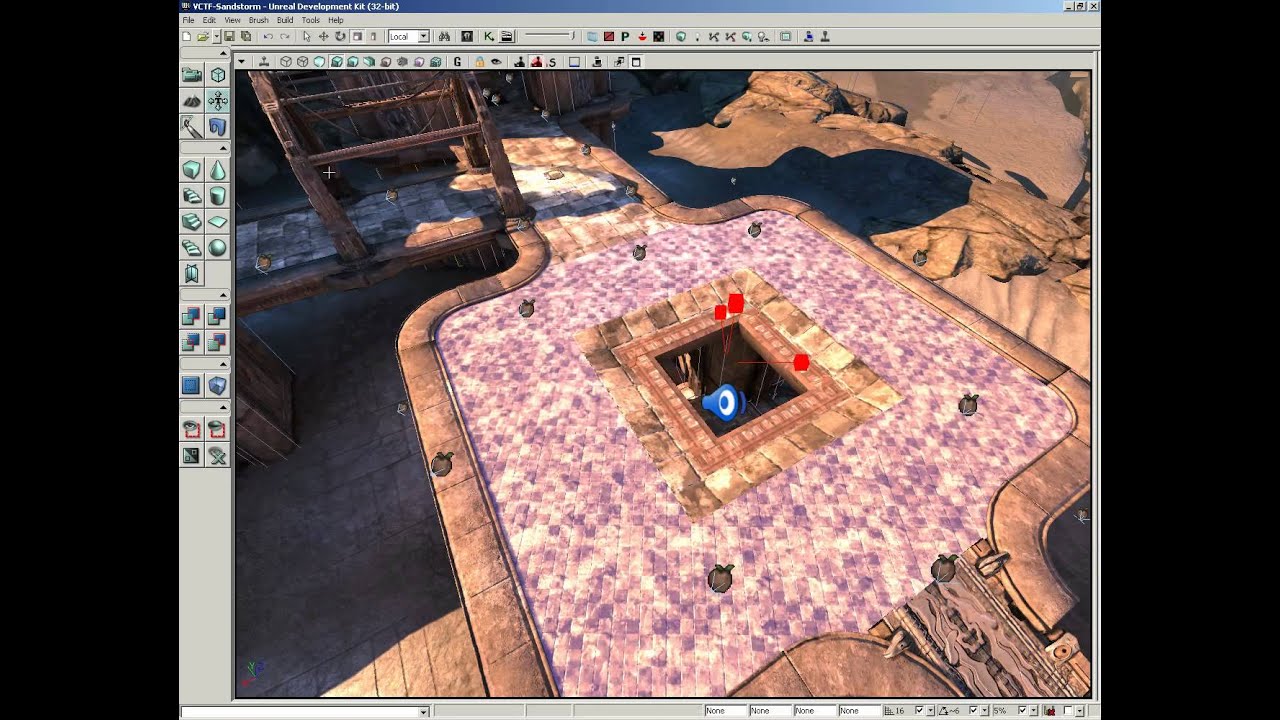1280x720 pixels.
Task: Create a Volumetric brush
Action: tap(192, 274)
